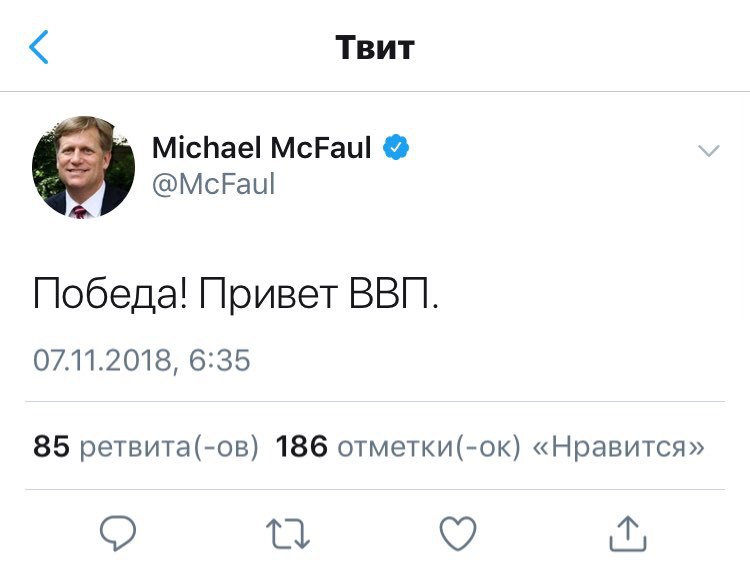Image resolution: width=750 pixels, height=572 pixels.
Task: Open the Michael McFaul display name
Action: [261, 149]
